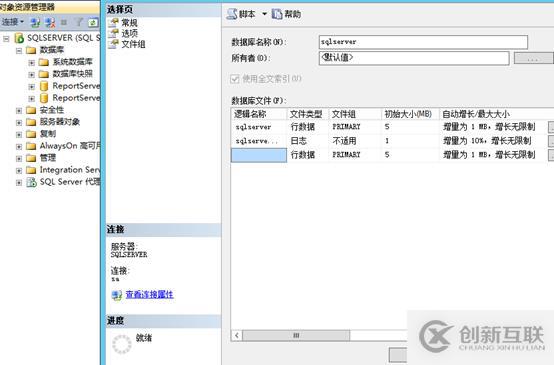Click the connect Object Explorer icon
The width and height of the screenshot is (554, 365).
[35, 23]
